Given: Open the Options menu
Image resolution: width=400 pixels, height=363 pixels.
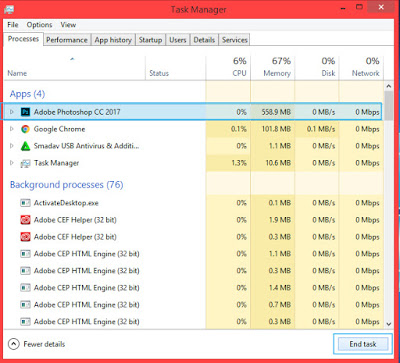Looking at the screenshot, I should point(39,25).
